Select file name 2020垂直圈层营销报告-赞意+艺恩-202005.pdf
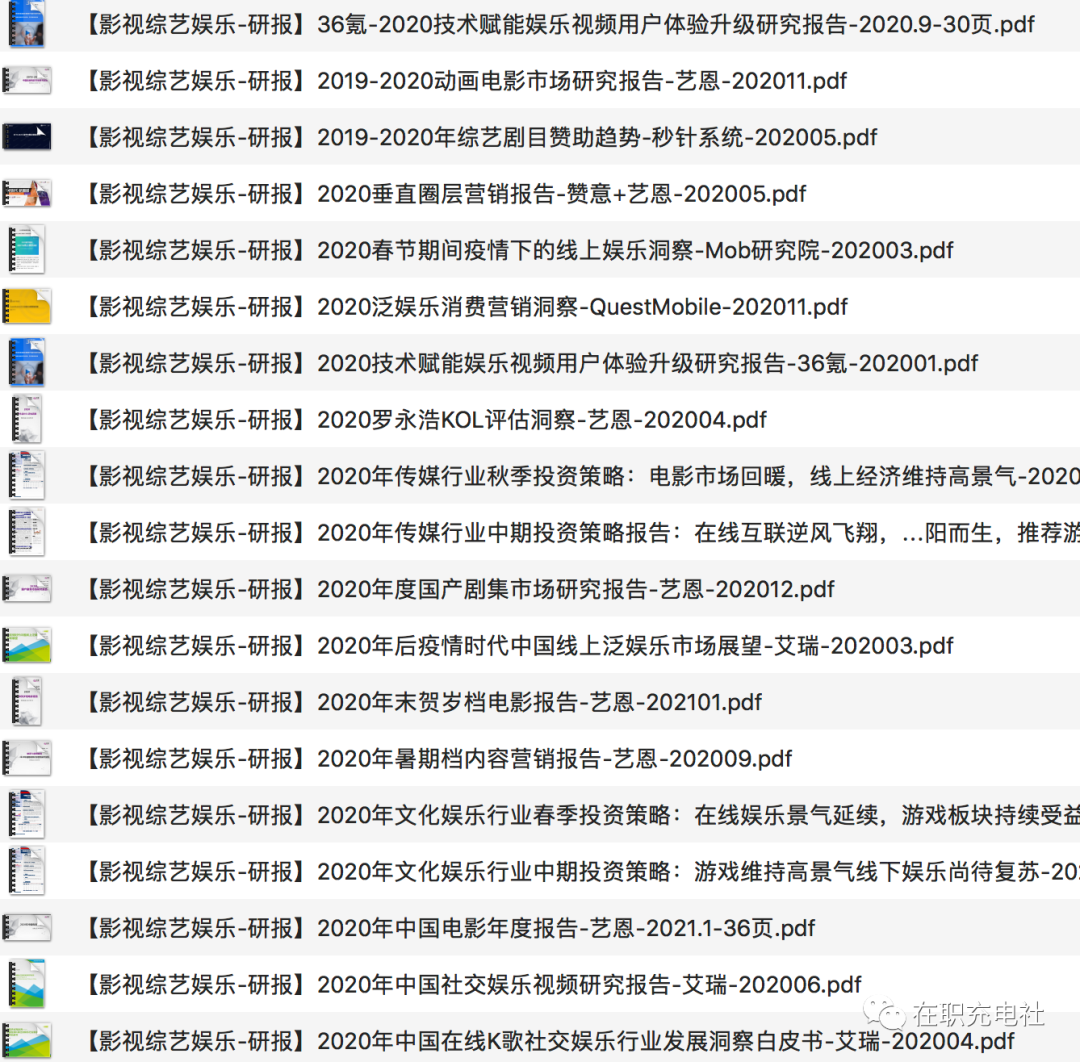This screenshot has width=1080, height=1062. click(444, 194)
